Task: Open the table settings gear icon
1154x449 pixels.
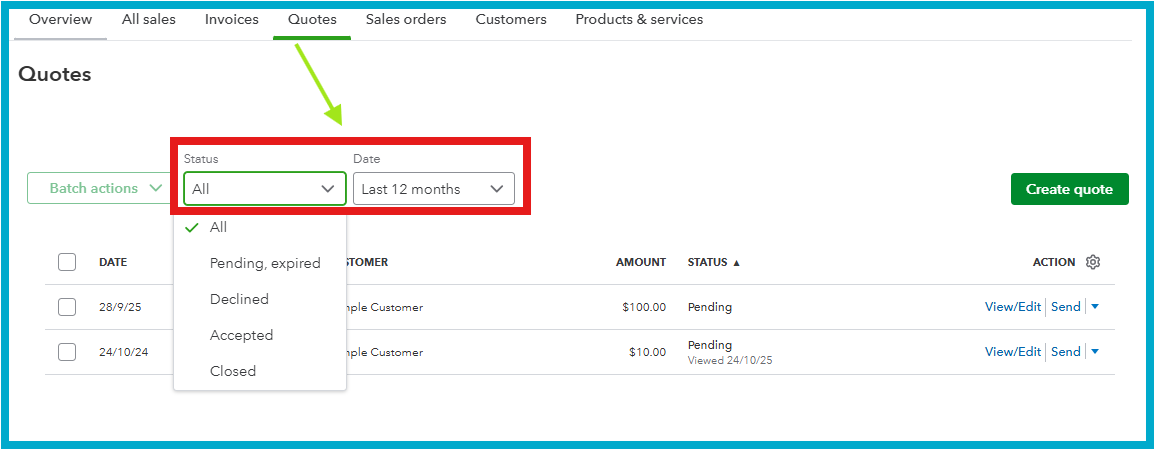Action: [x=1093, y=262]
